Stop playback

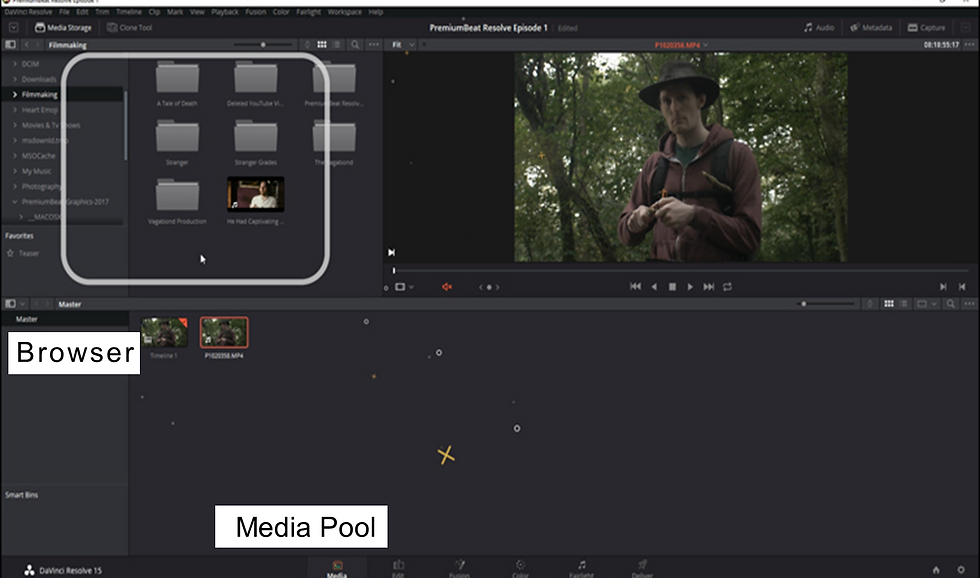click(672, 287)
